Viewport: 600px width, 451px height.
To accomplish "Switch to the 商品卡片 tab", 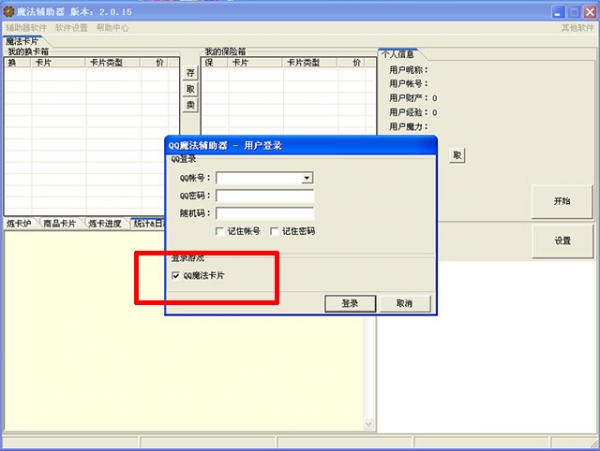I will [x=60, y=223].
